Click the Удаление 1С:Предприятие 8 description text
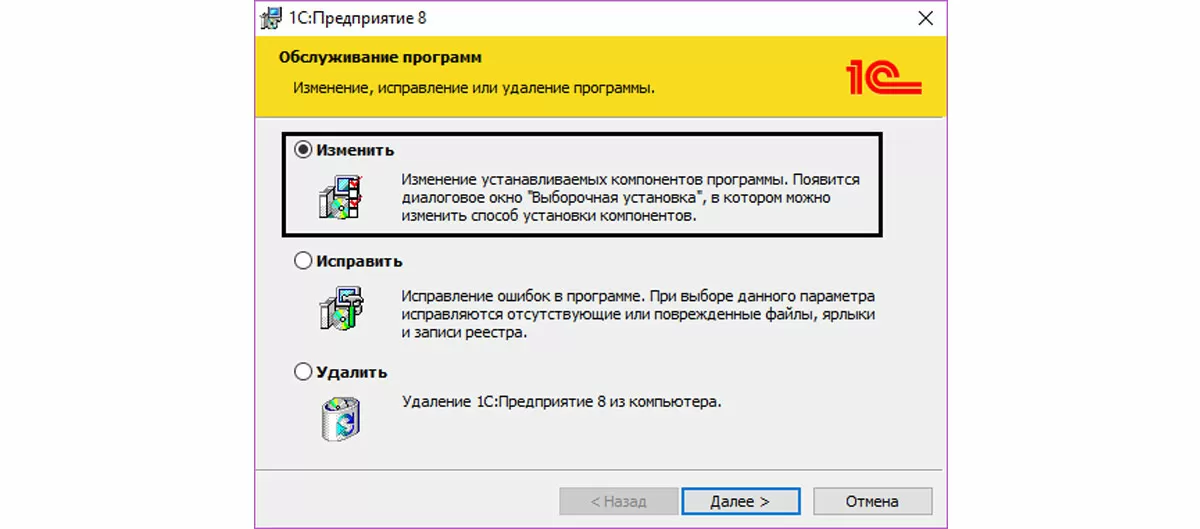 click(x=561, y=402)
